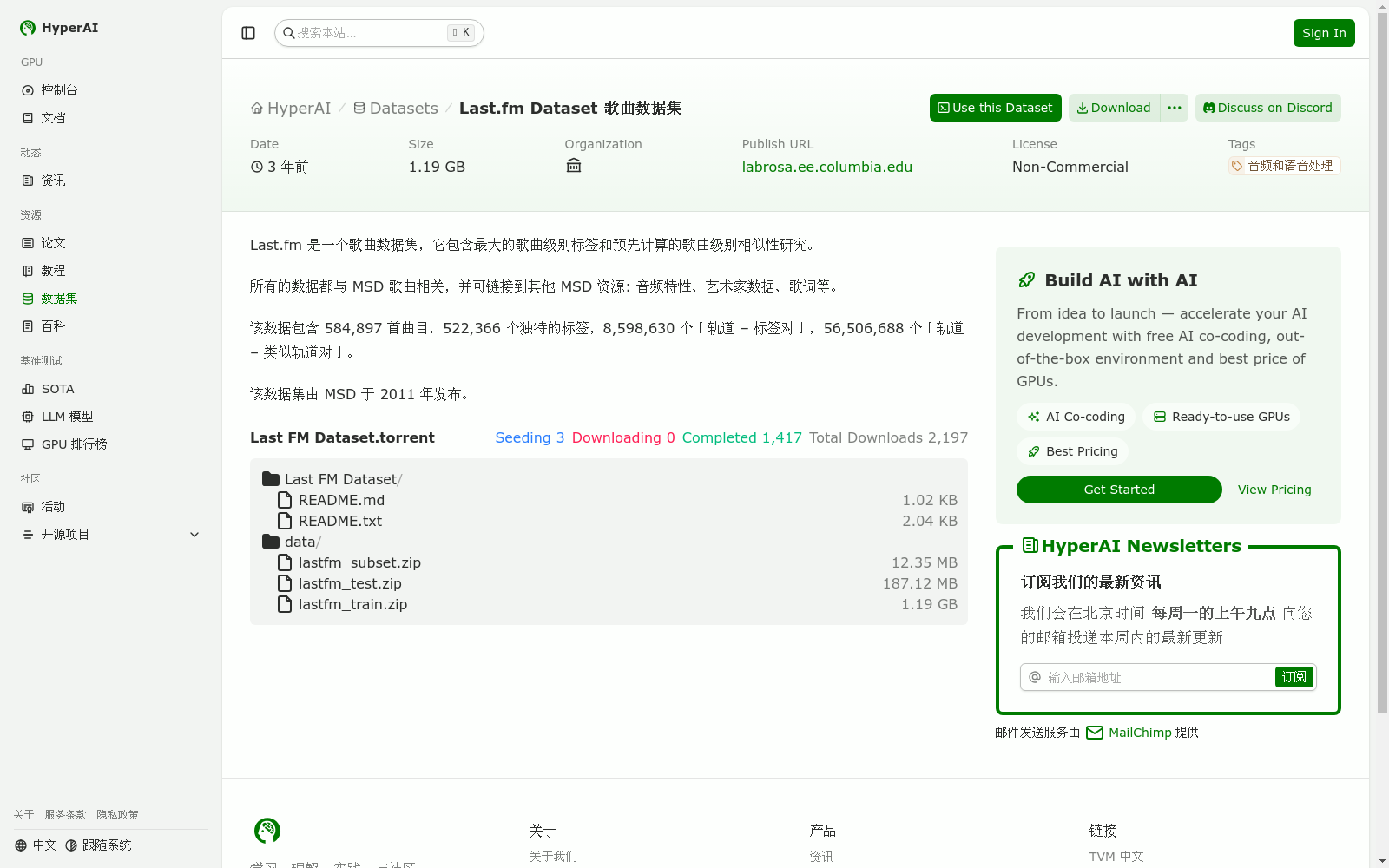Open the View Pricing link
1389x868 pixels.
point(1274,490)
